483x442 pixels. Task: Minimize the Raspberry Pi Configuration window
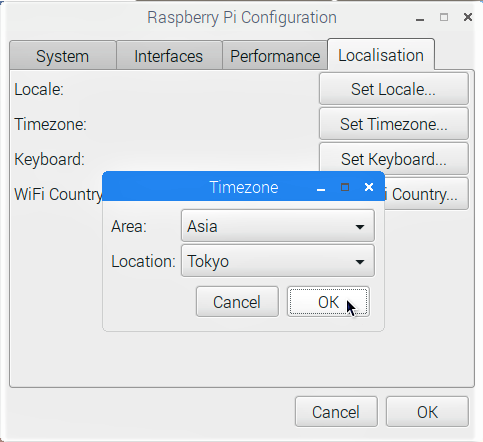(x=420, y=19)
